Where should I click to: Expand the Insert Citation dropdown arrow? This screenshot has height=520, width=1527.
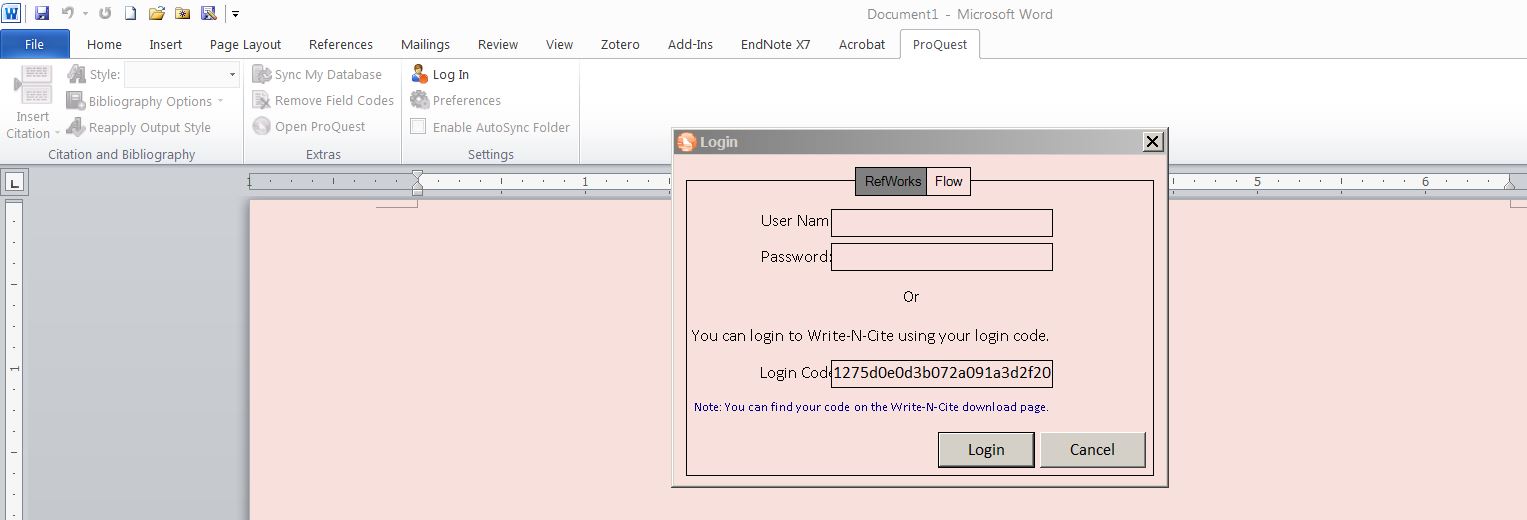click(x=57, y=134)
